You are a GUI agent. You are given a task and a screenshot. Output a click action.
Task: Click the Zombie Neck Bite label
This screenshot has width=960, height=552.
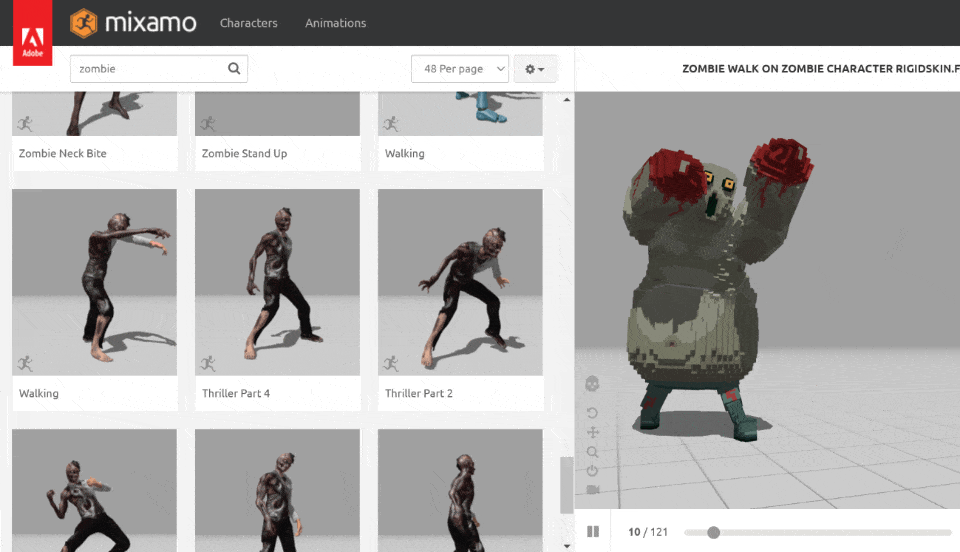62,154
